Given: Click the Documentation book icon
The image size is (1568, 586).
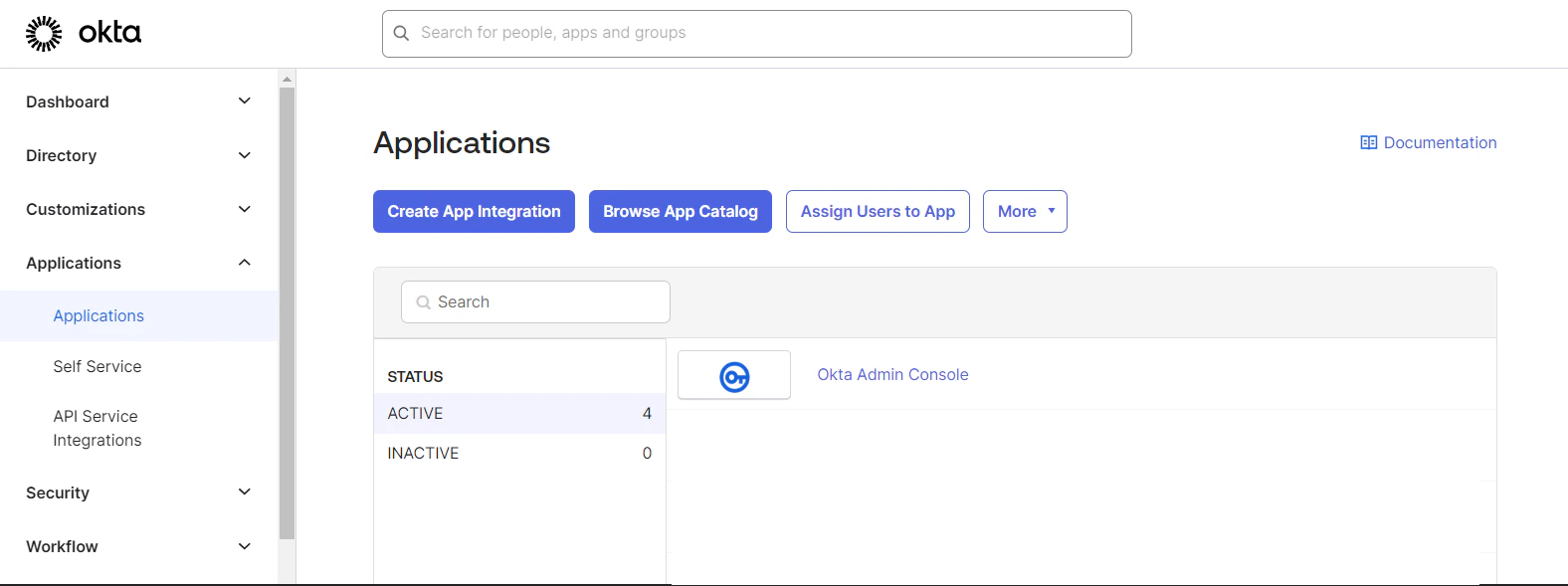Looking at the screenshot, I should click(1369, 143).
